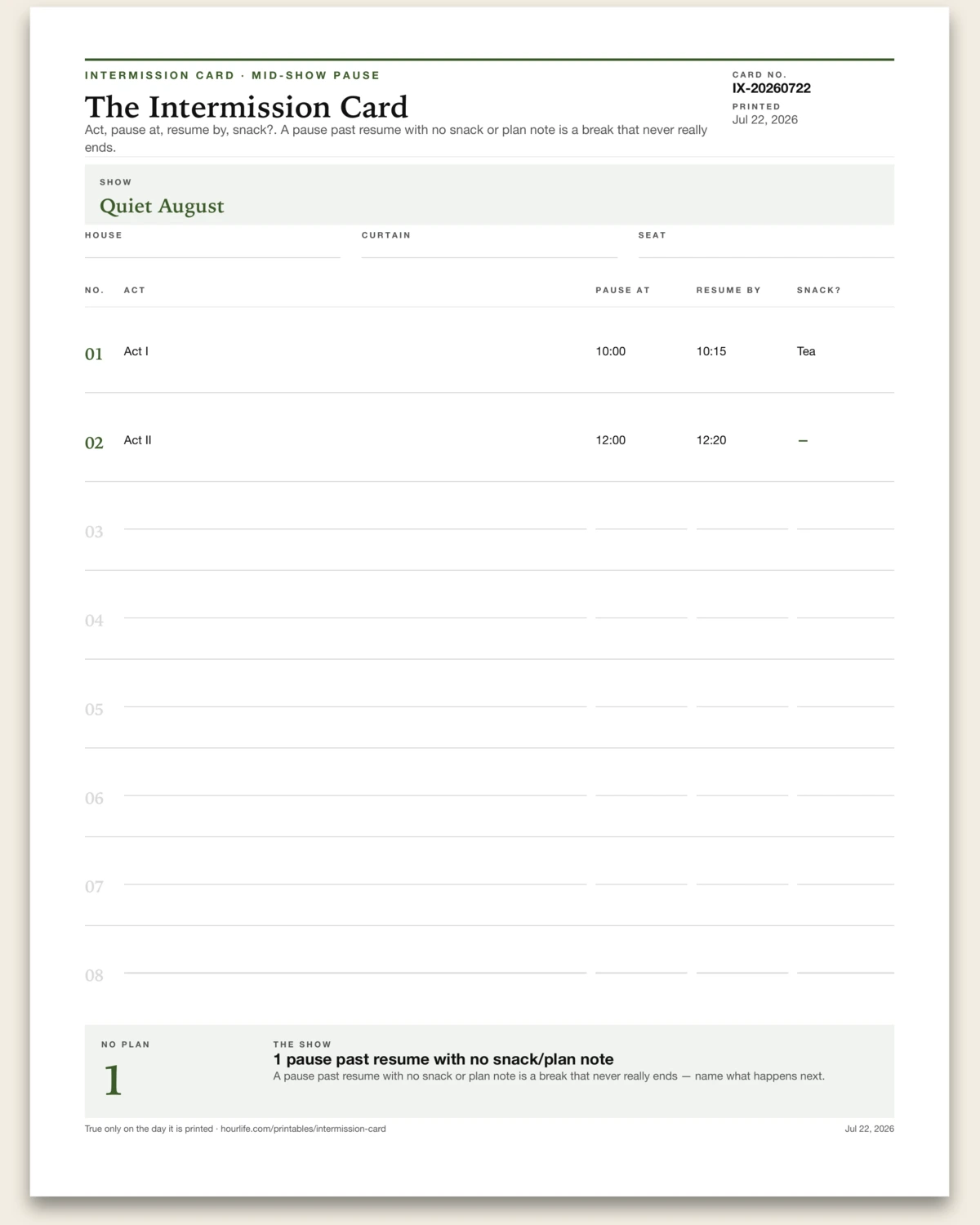Click the empty snack dash for Act II
This screenshot has width=980, height=1225.
pyautogui.click(x=803, y=441)
